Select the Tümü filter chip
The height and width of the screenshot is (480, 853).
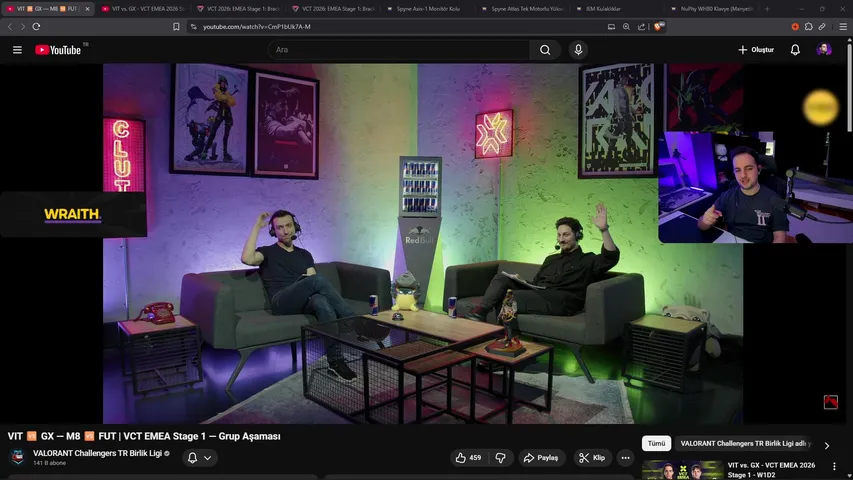tap(656, 443)
